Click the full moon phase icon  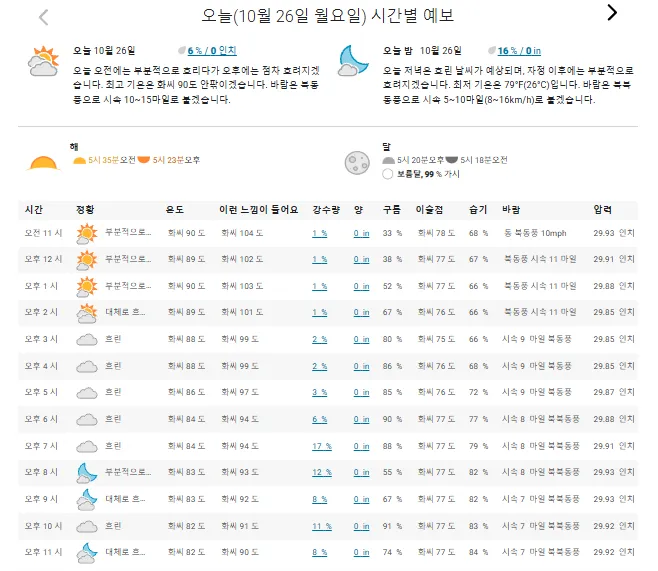point(357,162)
